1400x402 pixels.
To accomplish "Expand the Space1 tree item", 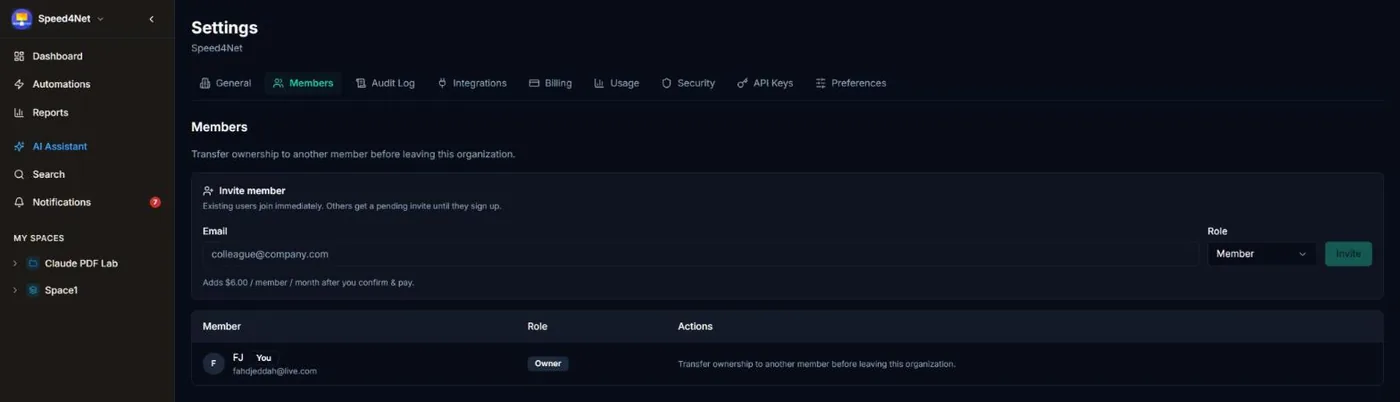I will 15,290.
